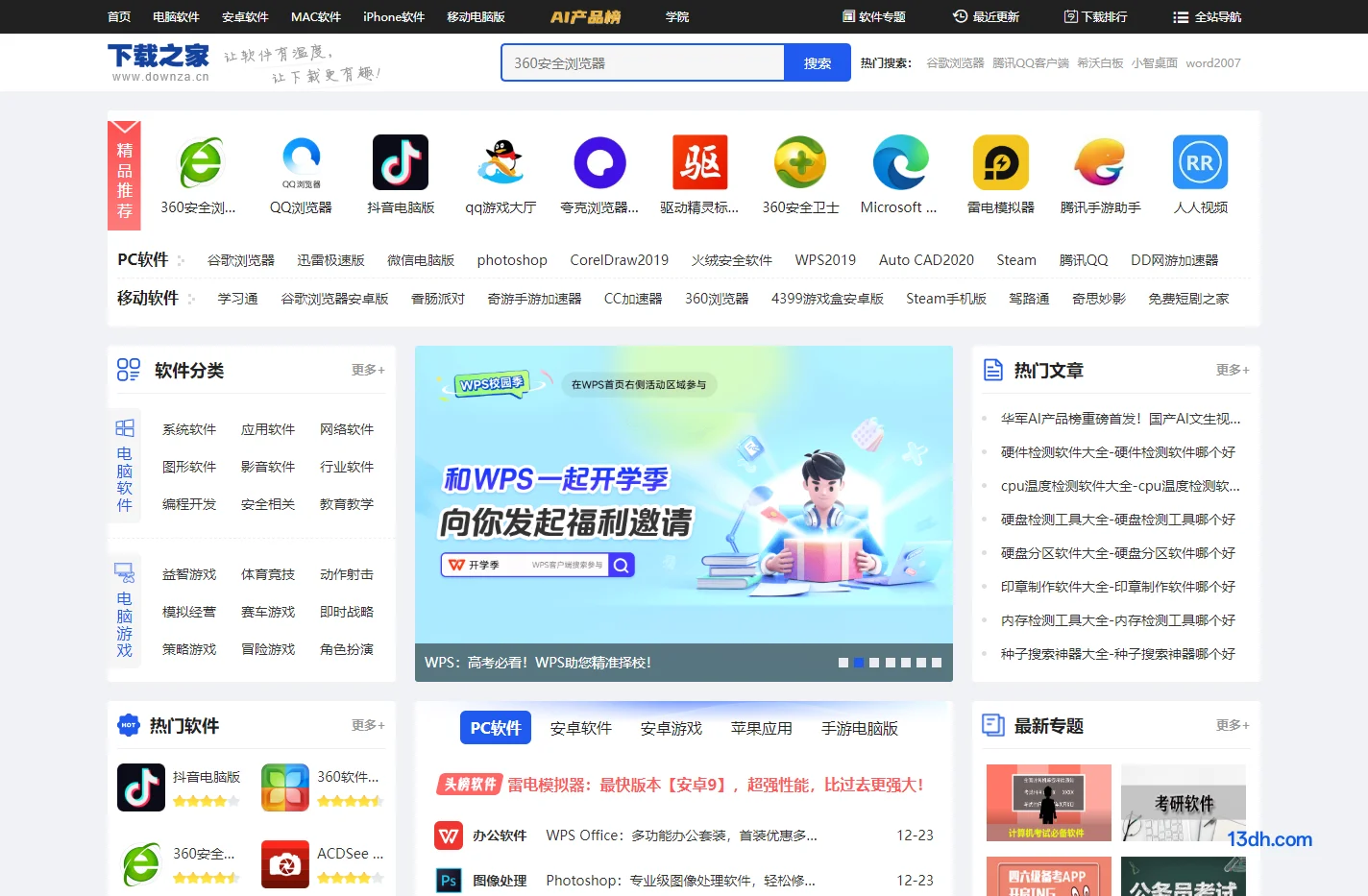
Task: Open 软件专题 in the top bar
Action: [874, 16]
